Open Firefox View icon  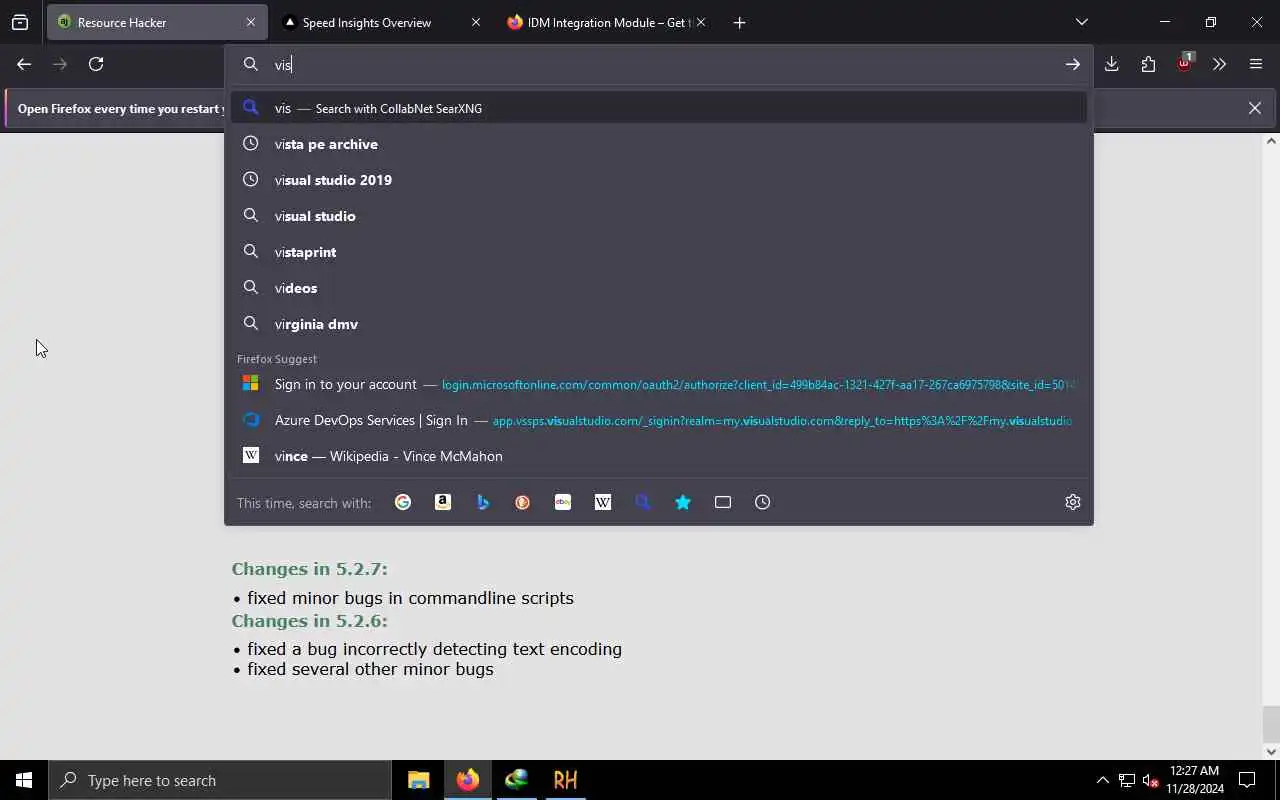point(20,22)
